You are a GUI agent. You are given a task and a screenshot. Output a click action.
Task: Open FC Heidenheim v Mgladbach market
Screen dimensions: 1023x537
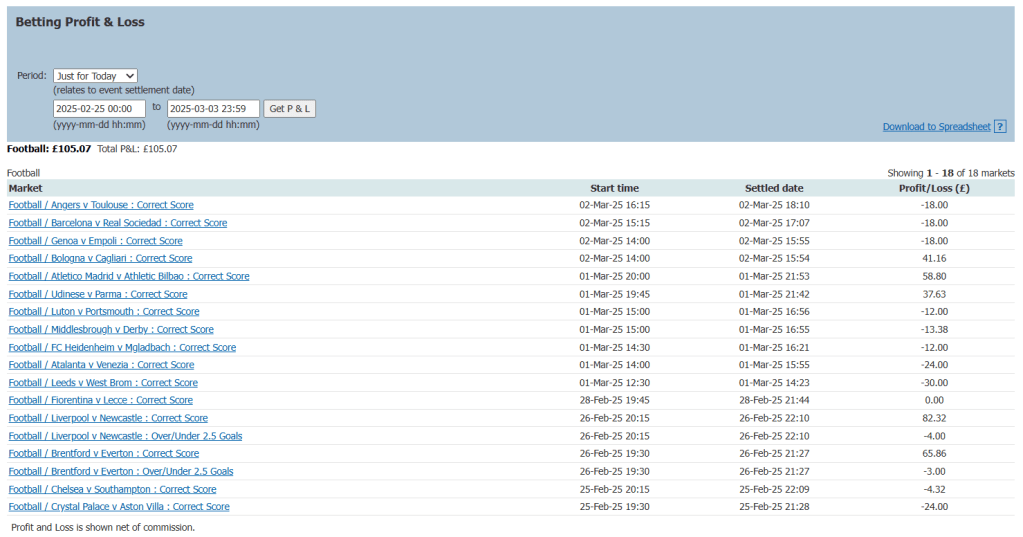(122, 348)
